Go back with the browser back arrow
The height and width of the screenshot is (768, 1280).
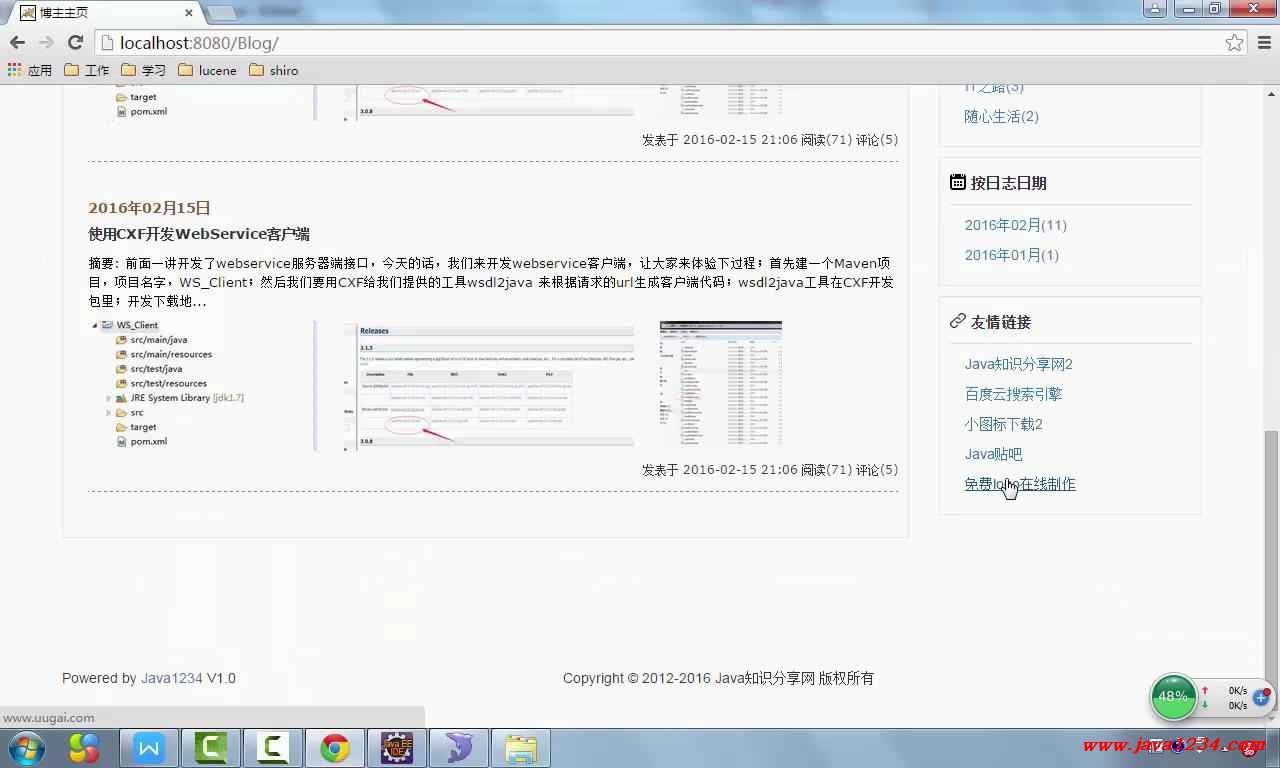pos(17,42)
